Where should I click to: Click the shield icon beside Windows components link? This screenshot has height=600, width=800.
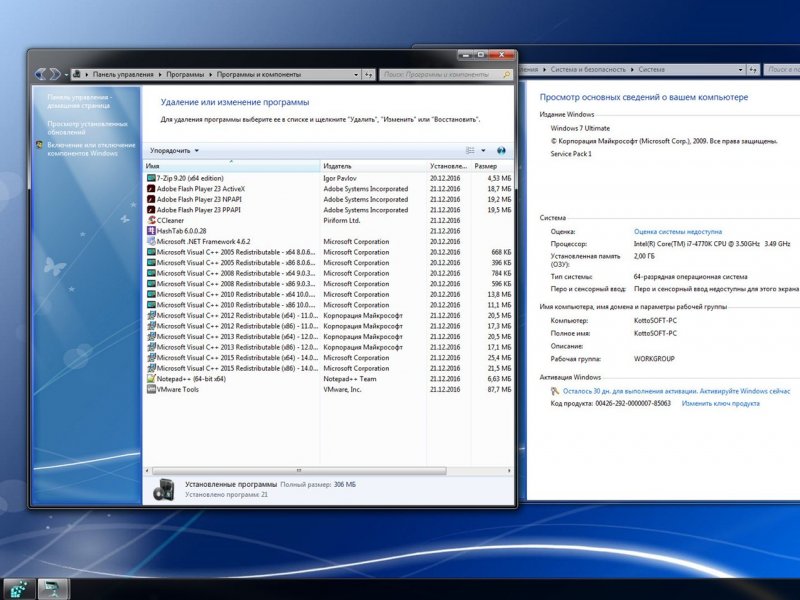(39, 145)
